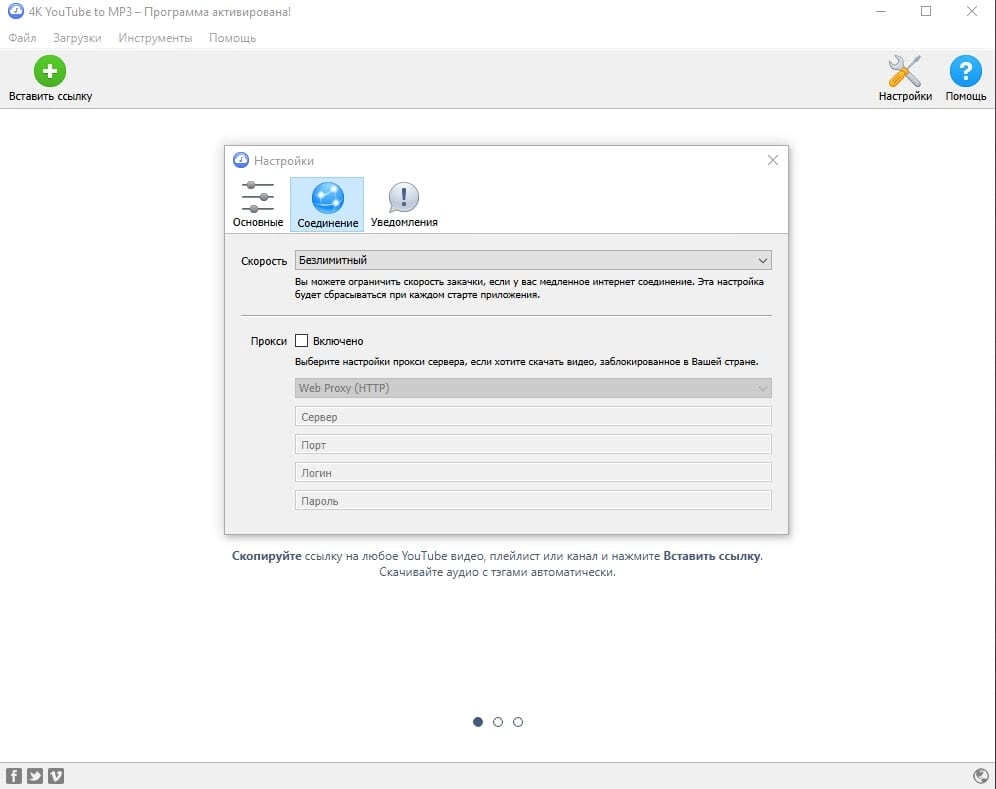The image size is (996, 789).
Task: Minimize the 4K YouTube to MP3 window
Action: pyautogui.click(x=880, y=11)
